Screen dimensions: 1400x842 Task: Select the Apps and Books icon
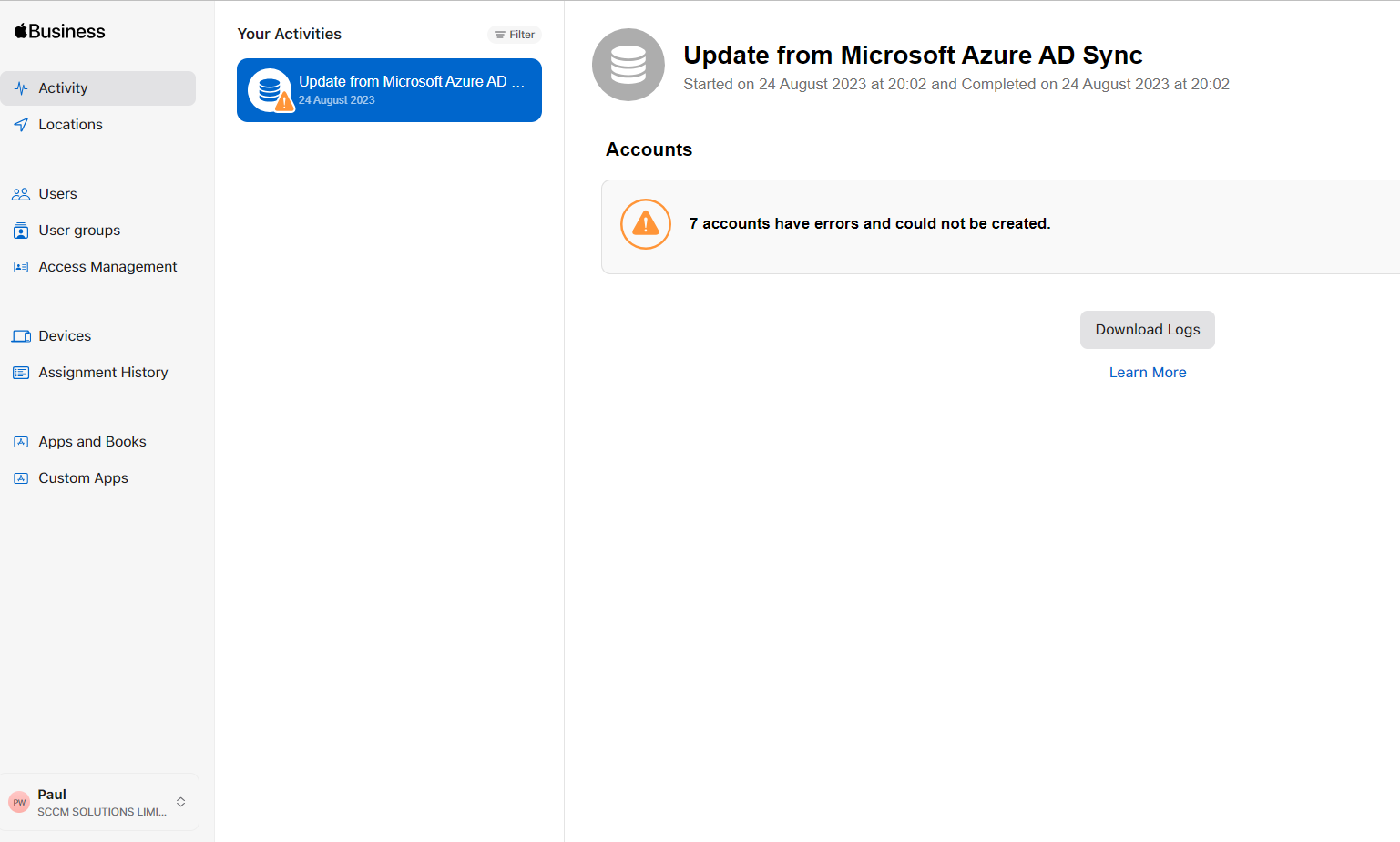pyautogui.click(x=20, y=441)
